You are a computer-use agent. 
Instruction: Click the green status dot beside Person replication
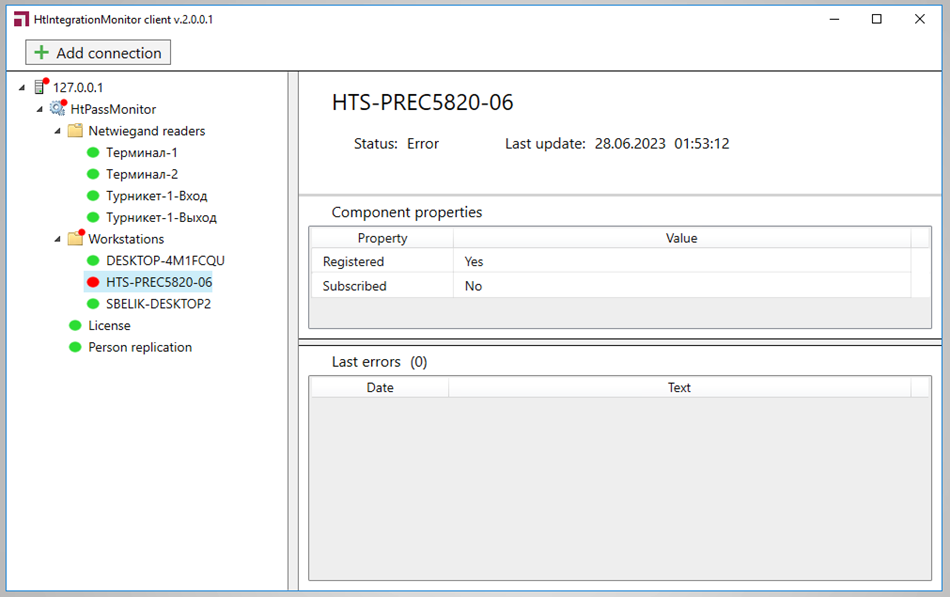[x=75, y=348]
